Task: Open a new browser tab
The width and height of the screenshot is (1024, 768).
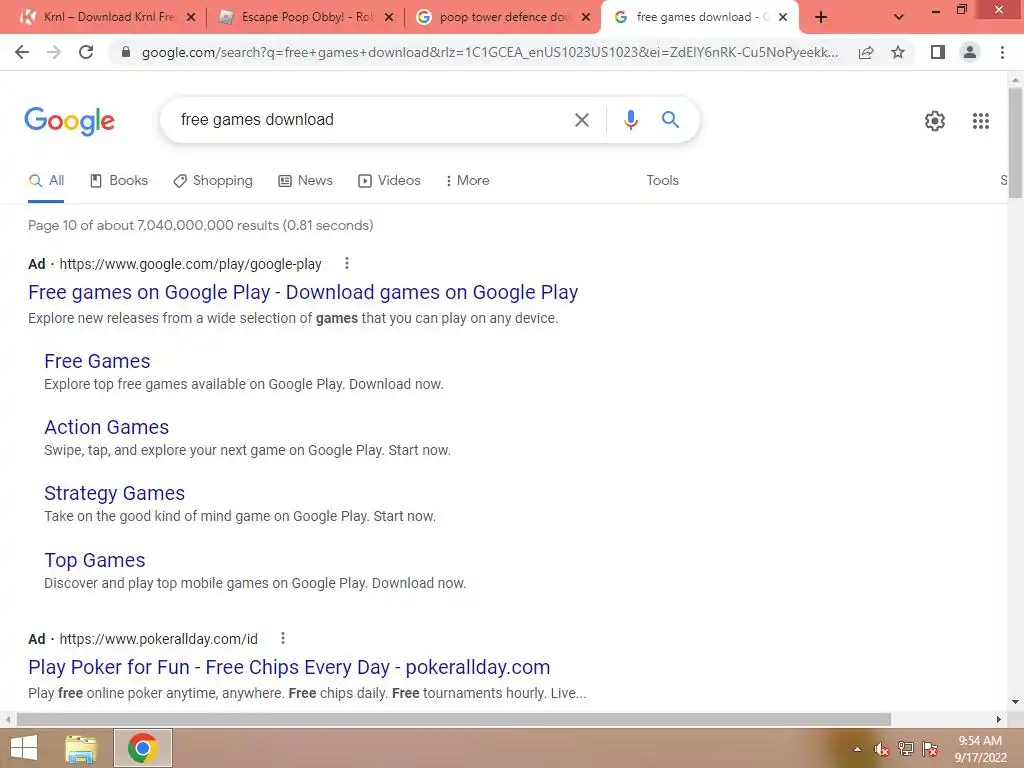Action: point(821,18)
